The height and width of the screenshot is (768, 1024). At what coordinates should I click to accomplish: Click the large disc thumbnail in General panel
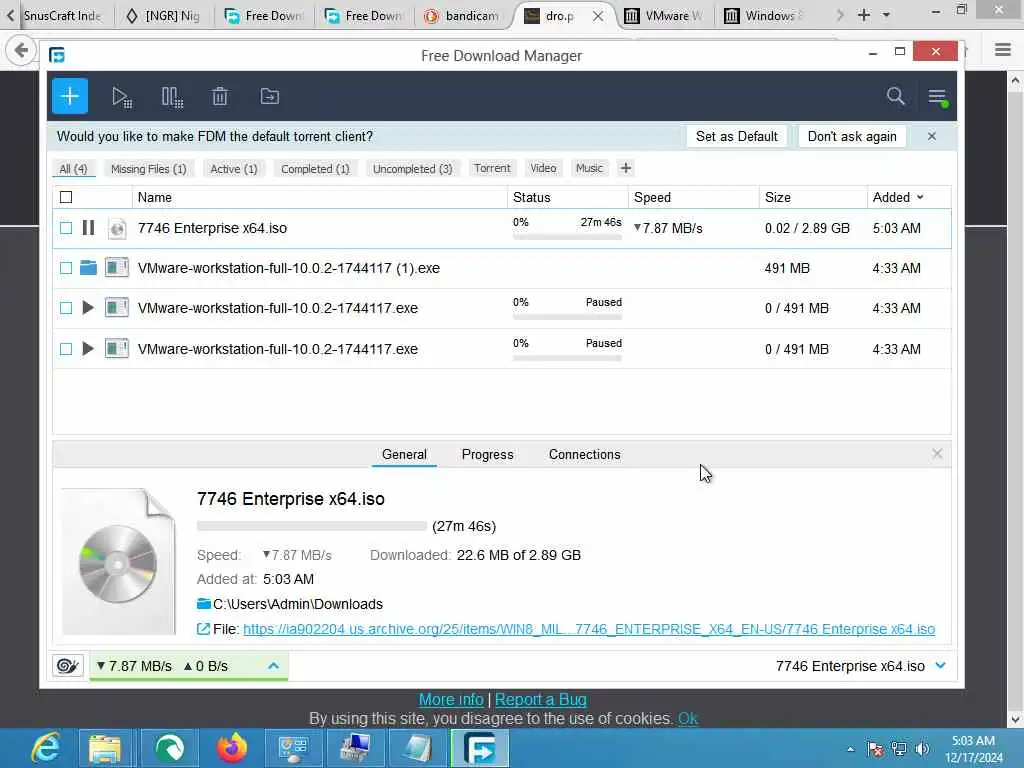118,562
